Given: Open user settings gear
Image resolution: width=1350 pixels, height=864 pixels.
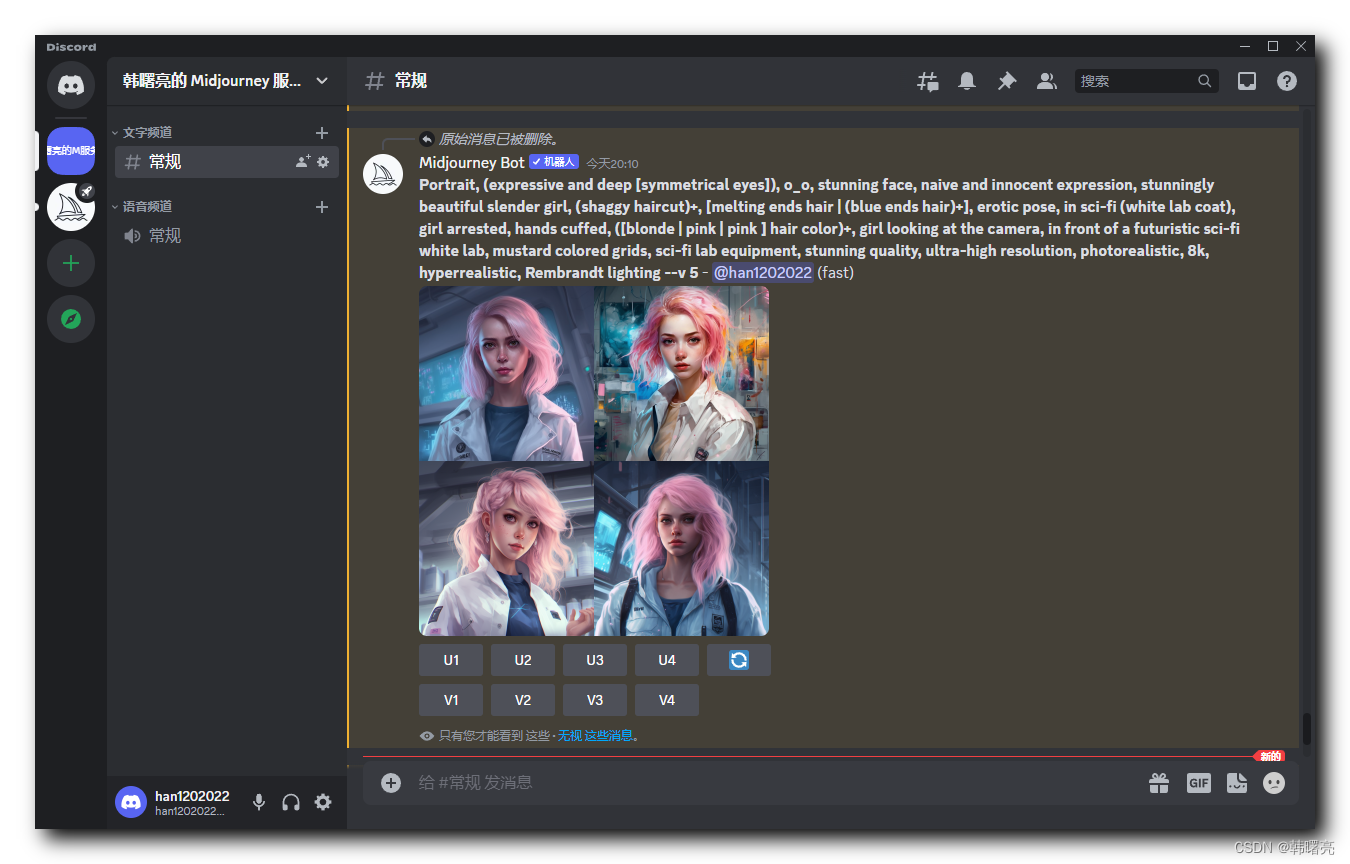Looking at the screenshot, I should click(323, 802).
